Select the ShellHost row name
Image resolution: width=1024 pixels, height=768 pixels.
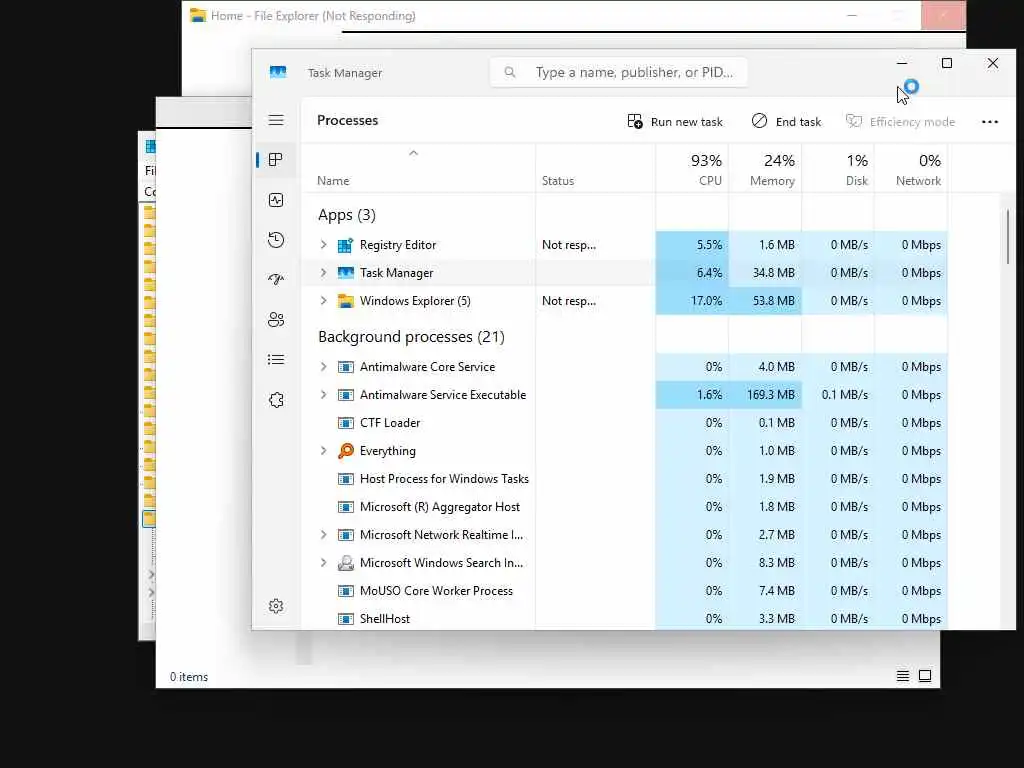coord(385,618)
